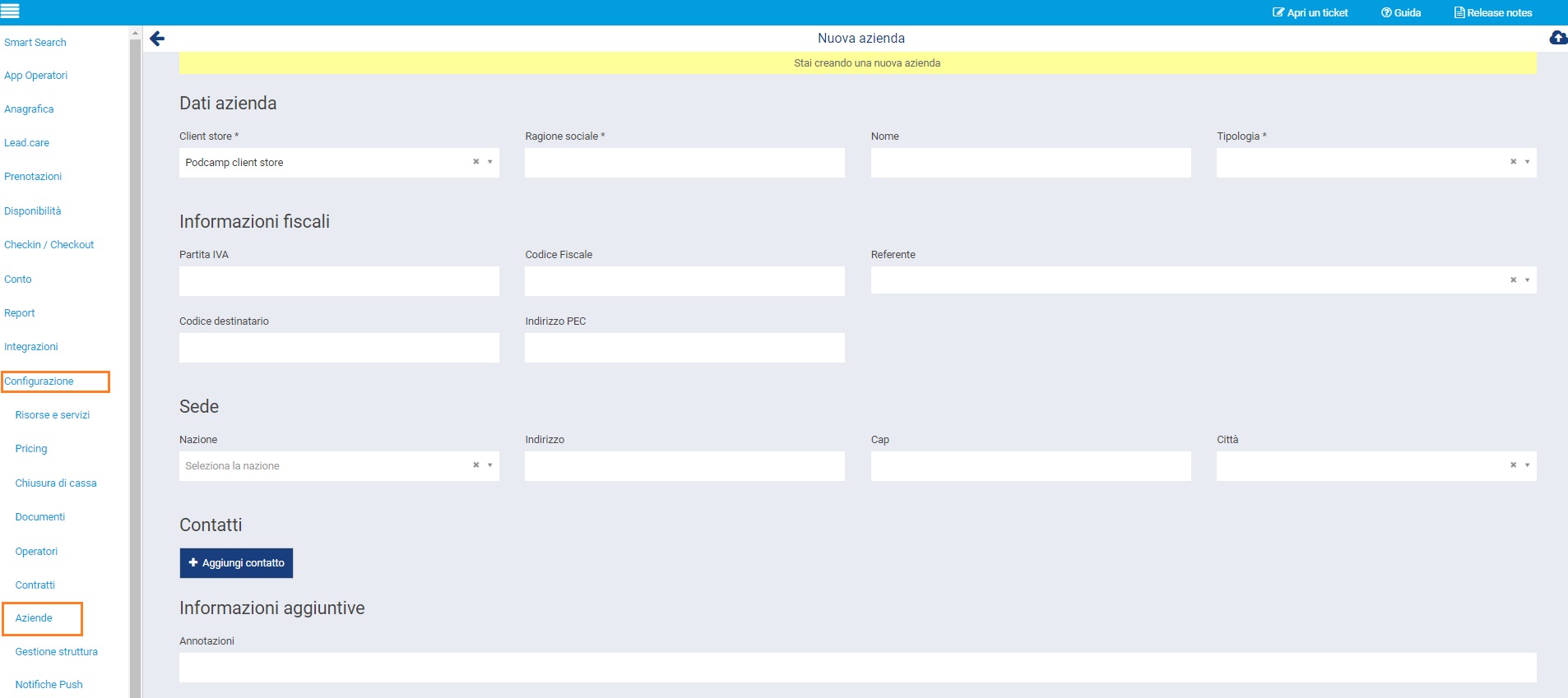Select Aziende in the sidebar
Screen dimensions: 1568x698
pos(34,618)
